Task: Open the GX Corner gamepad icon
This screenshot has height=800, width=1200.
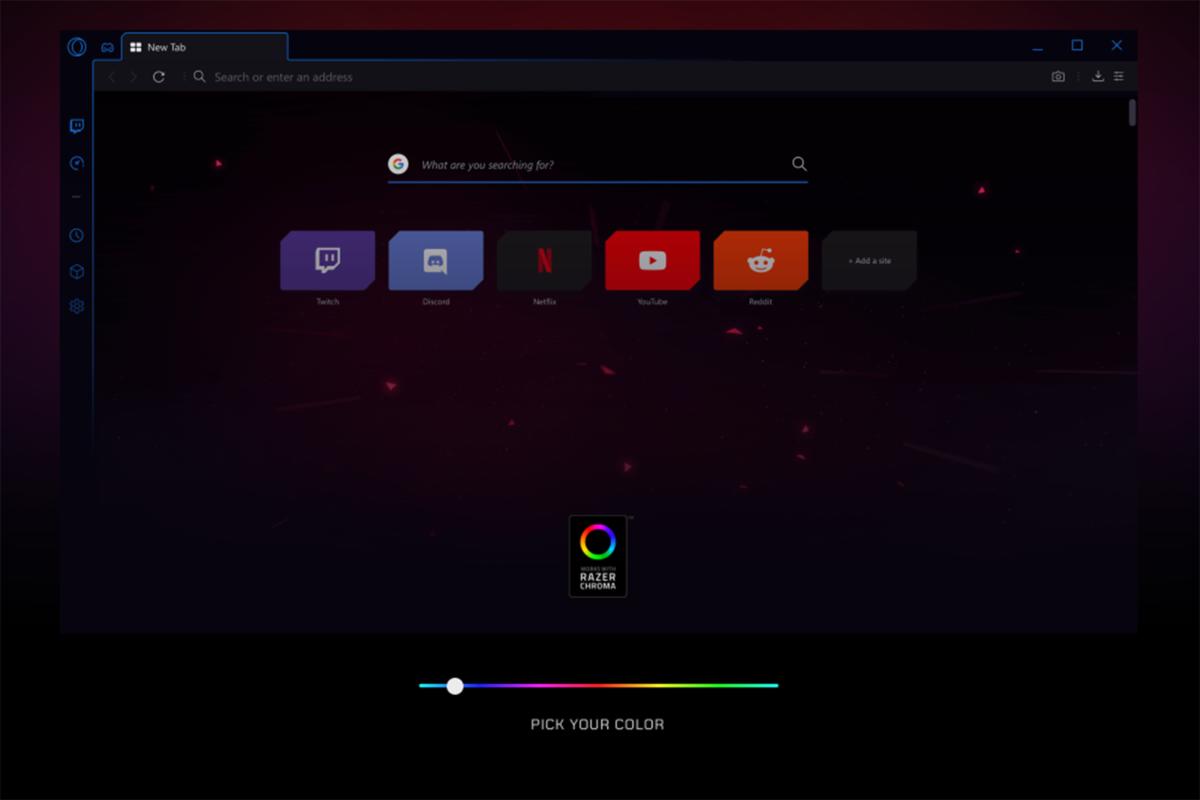Action: [108, 47]
